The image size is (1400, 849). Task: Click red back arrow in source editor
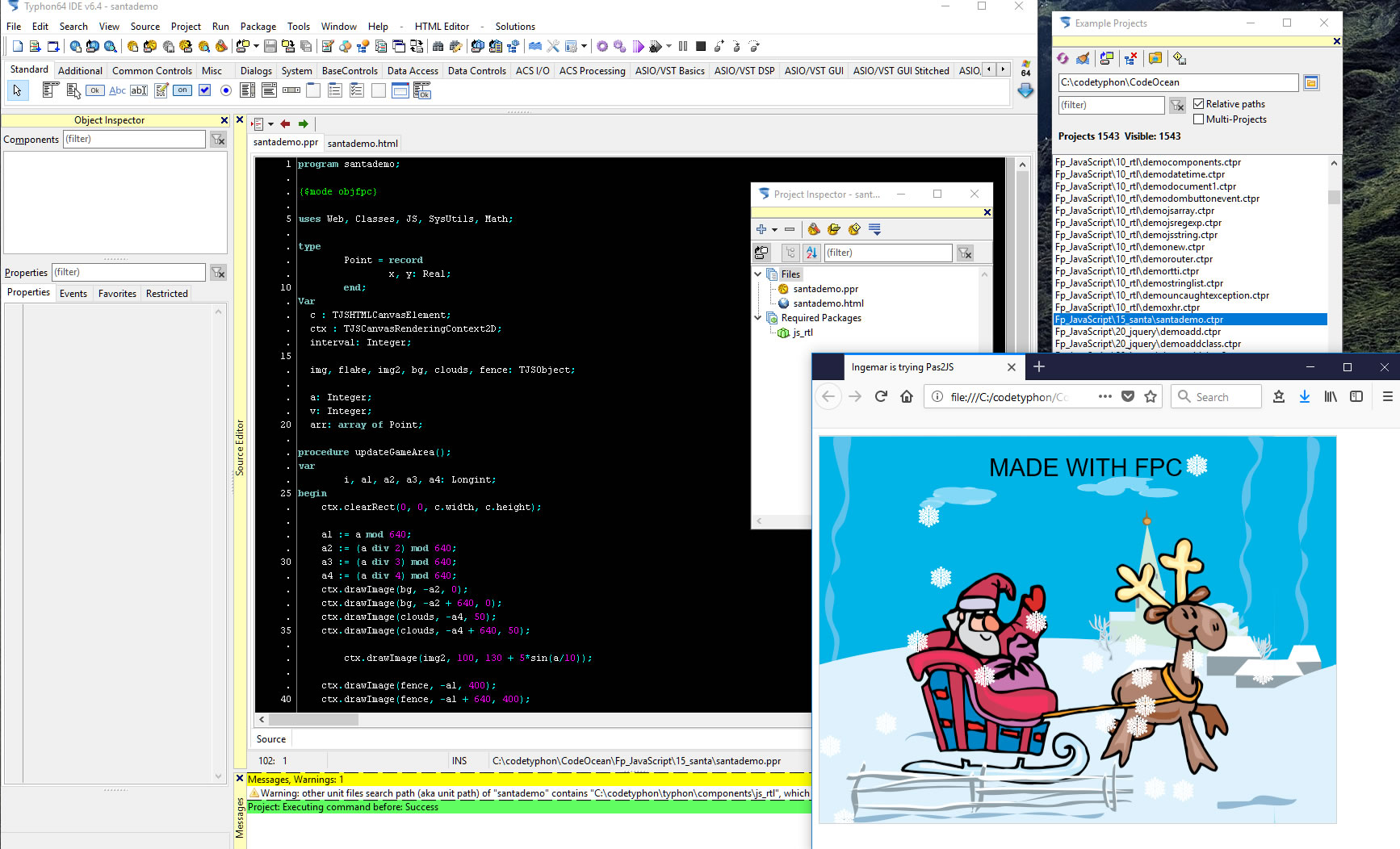pos(285,124)
